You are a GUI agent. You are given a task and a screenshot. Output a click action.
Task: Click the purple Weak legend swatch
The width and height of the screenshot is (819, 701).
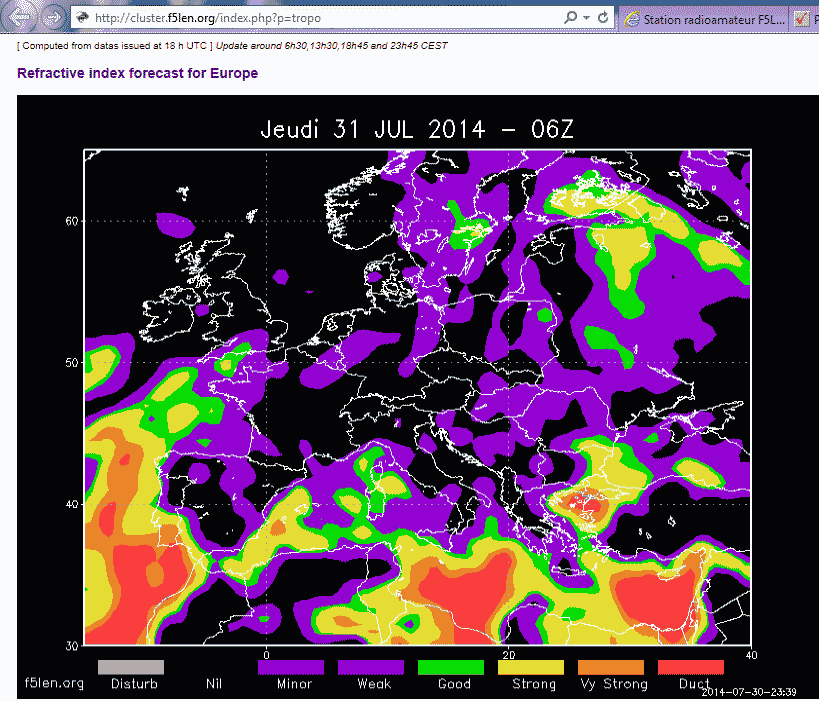pyautogui.click(x=371, y=667)
